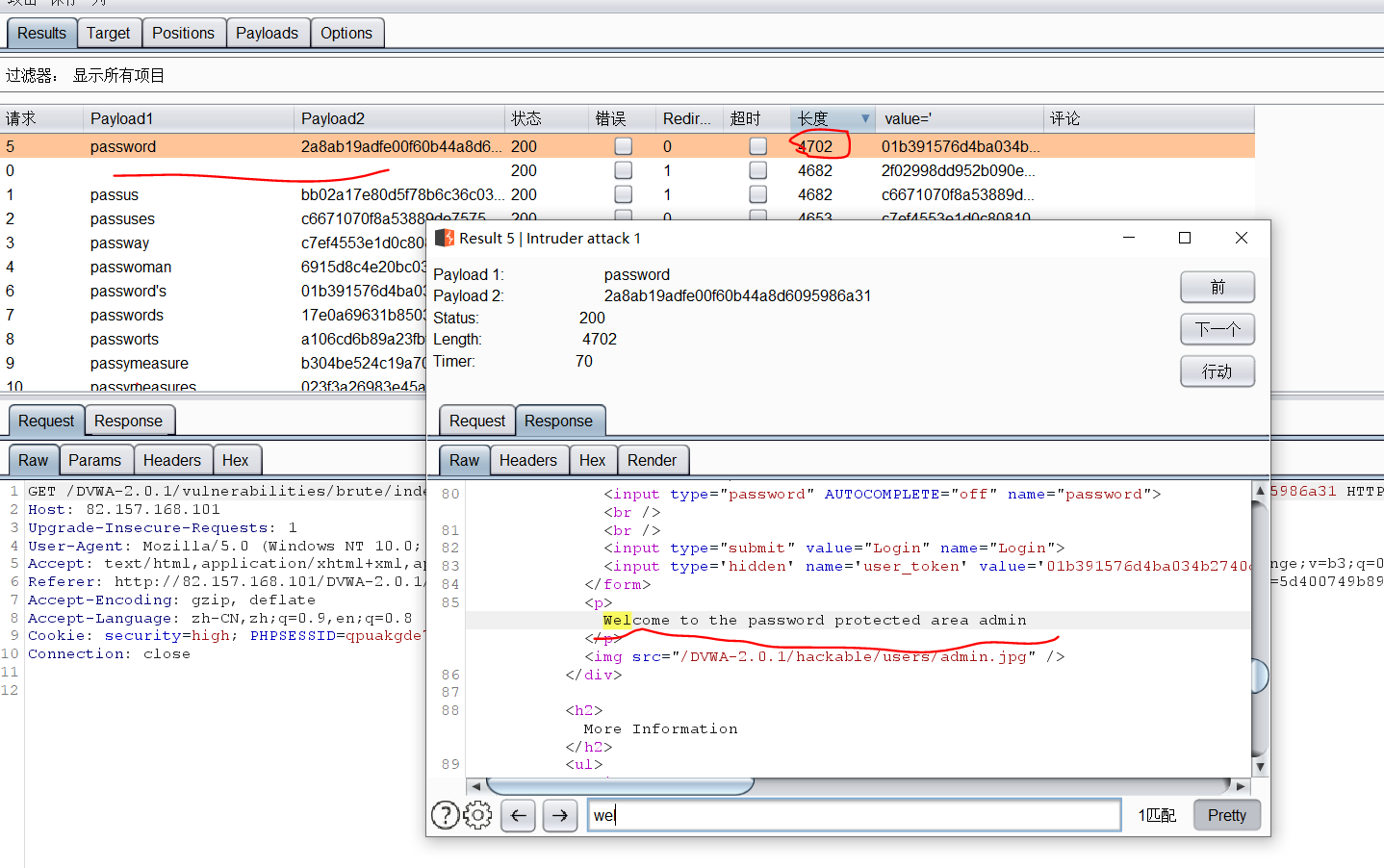Select Hex tab in main window
The image size is (1384, 868).
235,460
